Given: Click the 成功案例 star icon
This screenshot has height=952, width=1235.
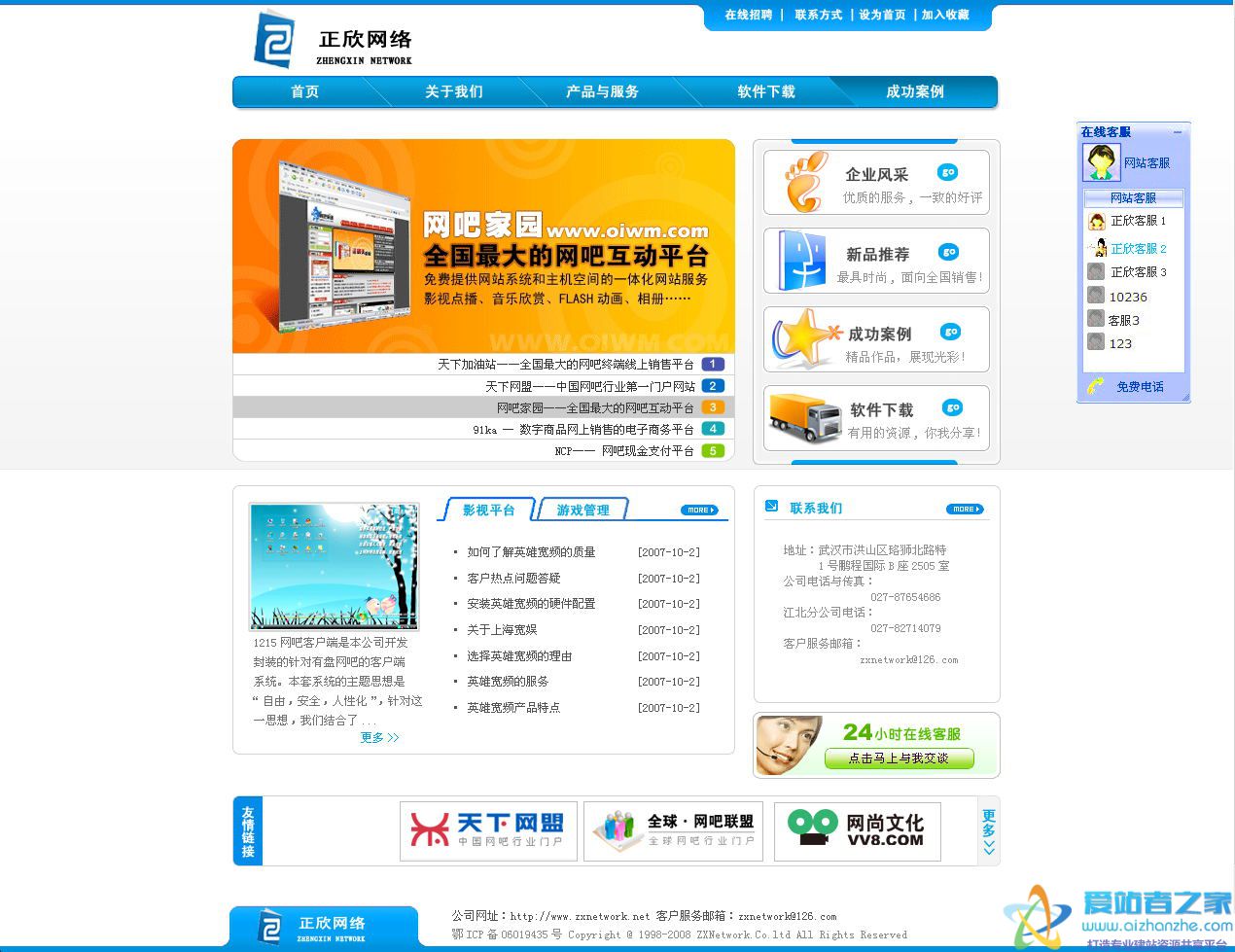Looking at the screenshot, I should coord(805,338).
